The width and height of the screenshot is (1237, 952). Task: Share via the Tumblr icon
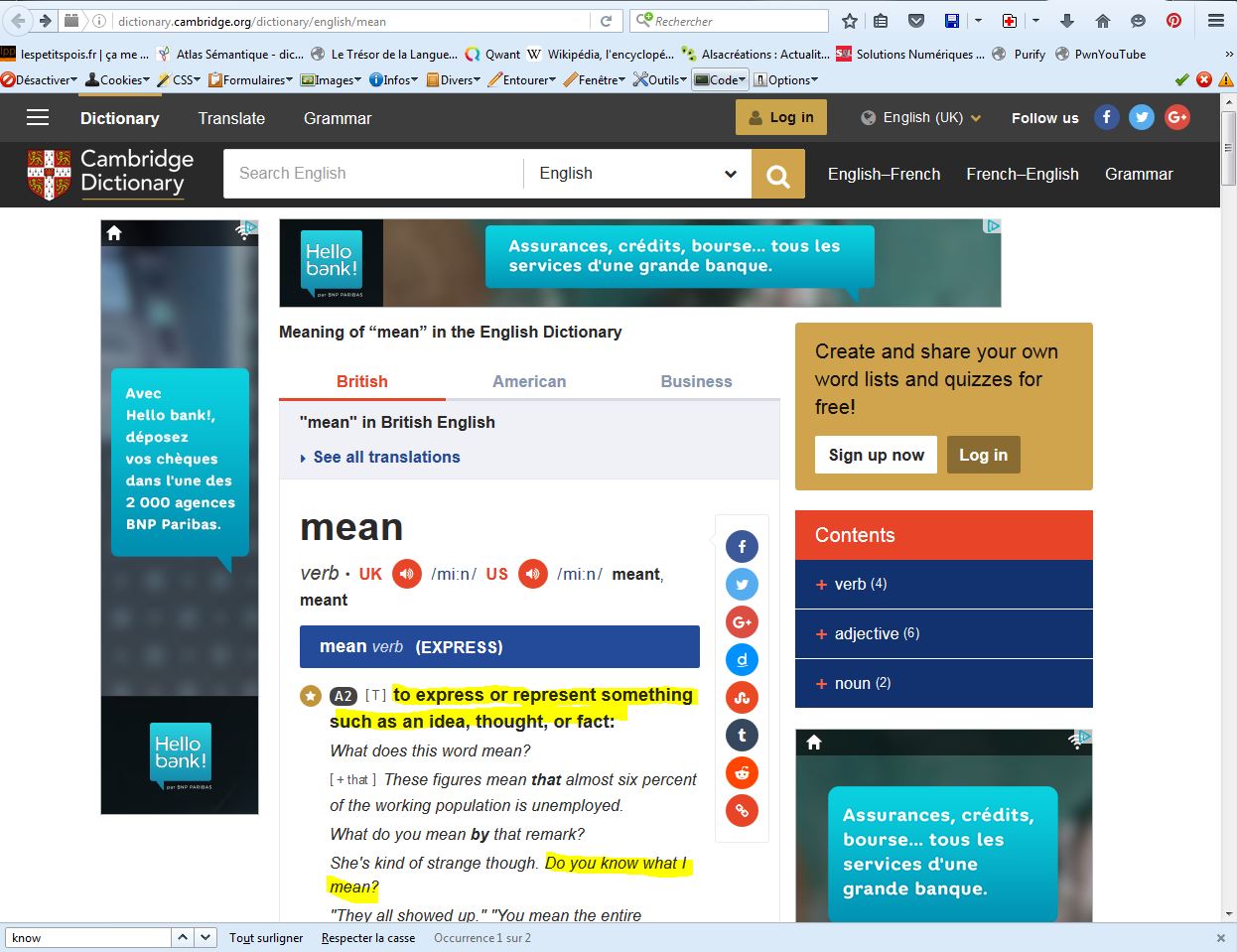point(742,735)
